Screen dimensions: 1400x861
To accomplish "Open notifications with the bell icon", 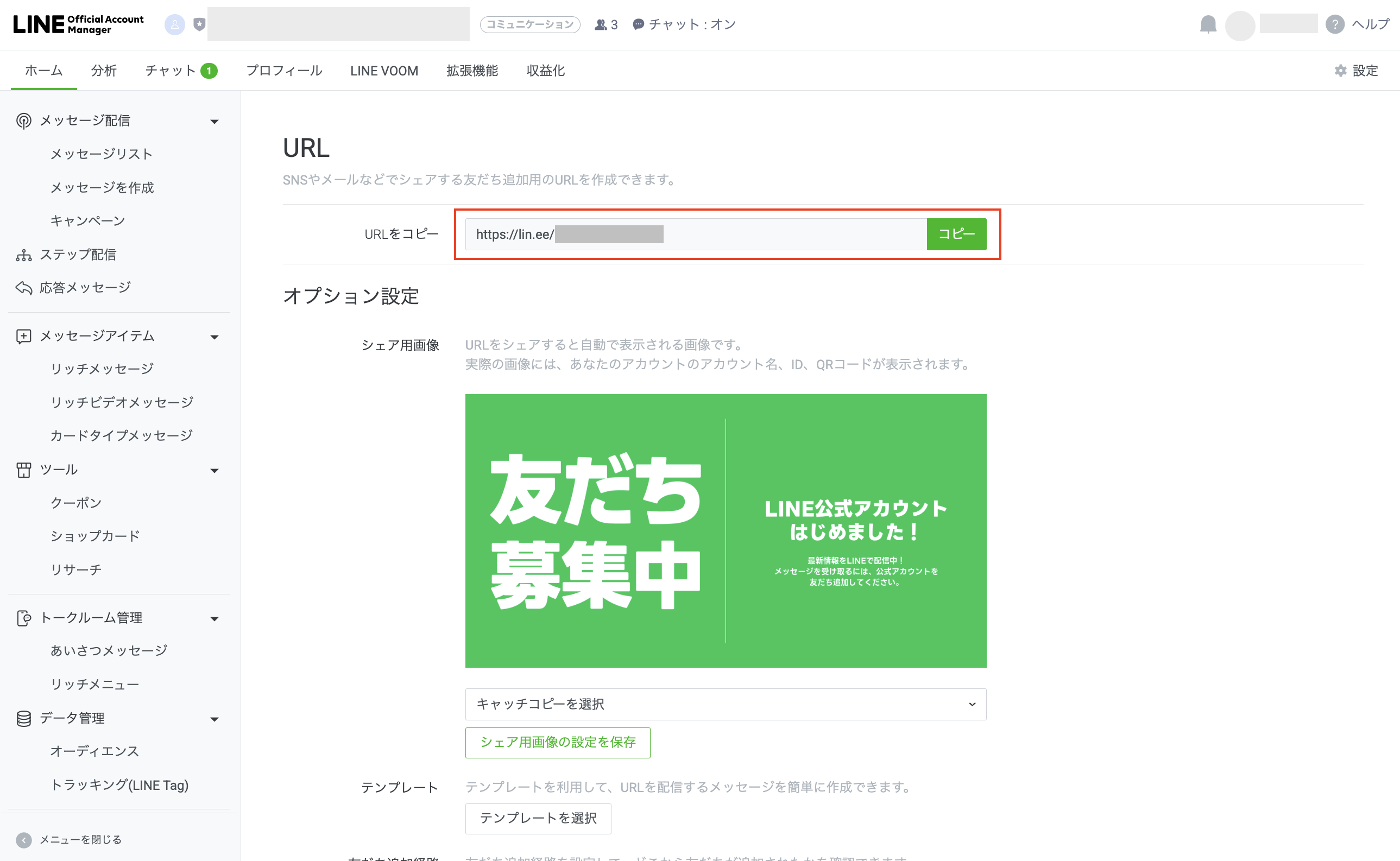I will 1208,24.
